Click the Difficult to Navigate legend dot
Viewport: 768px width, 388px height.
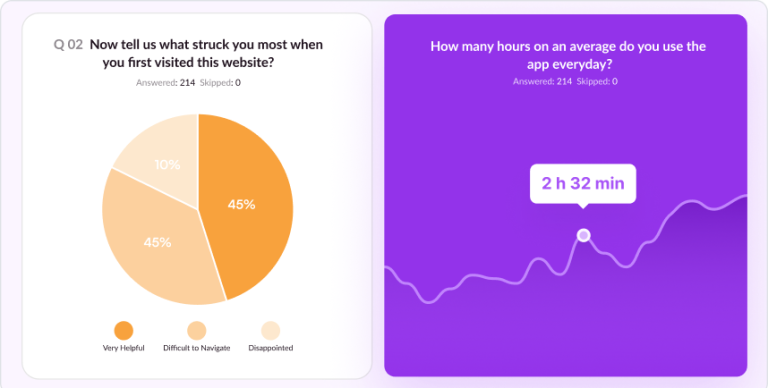pyautogui.click(x=196, y=331)
